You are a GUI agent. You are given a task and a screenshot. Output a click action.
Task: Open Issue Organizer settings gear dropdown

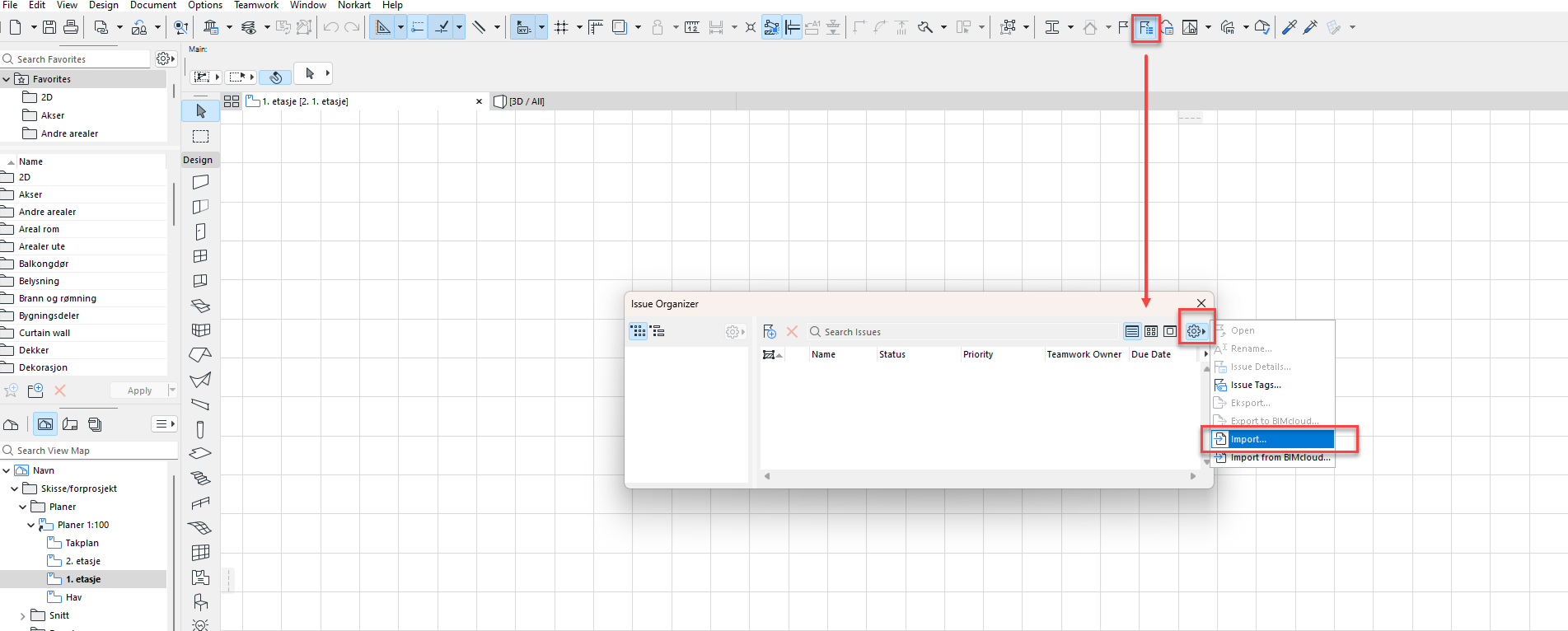(1196, 331)
